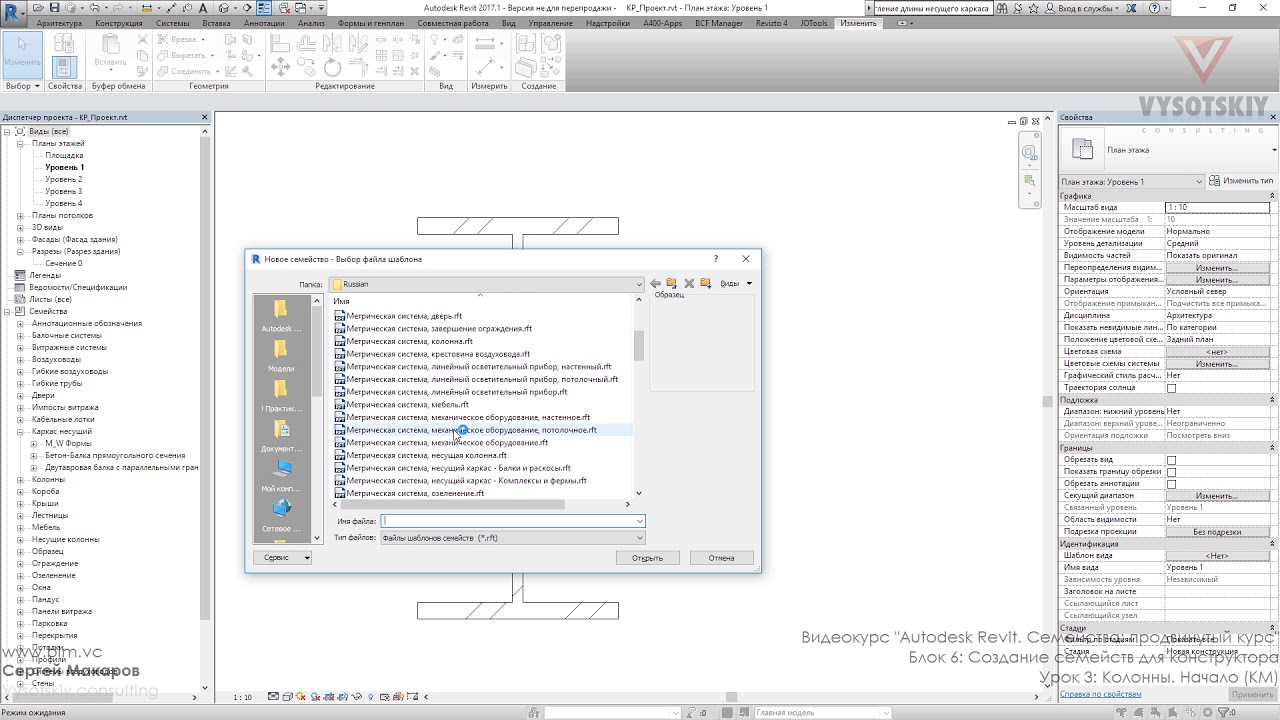Open the Сетевое shortcut in places bar
1280x720 pixels.
point(281,516)
